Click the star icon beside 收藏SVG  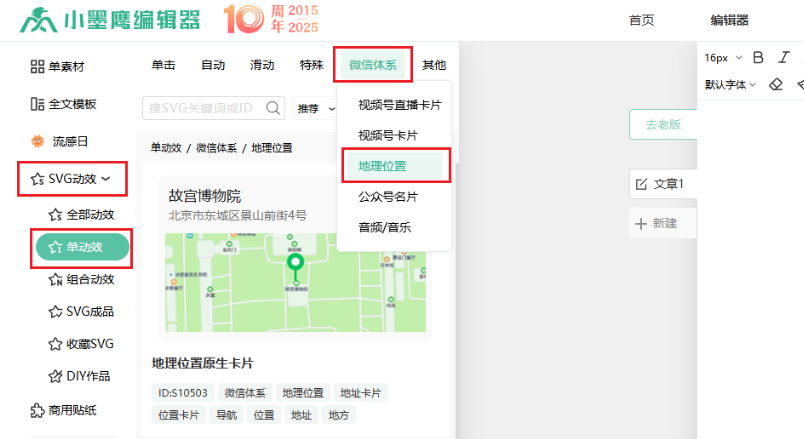click(x=55, y=344)
